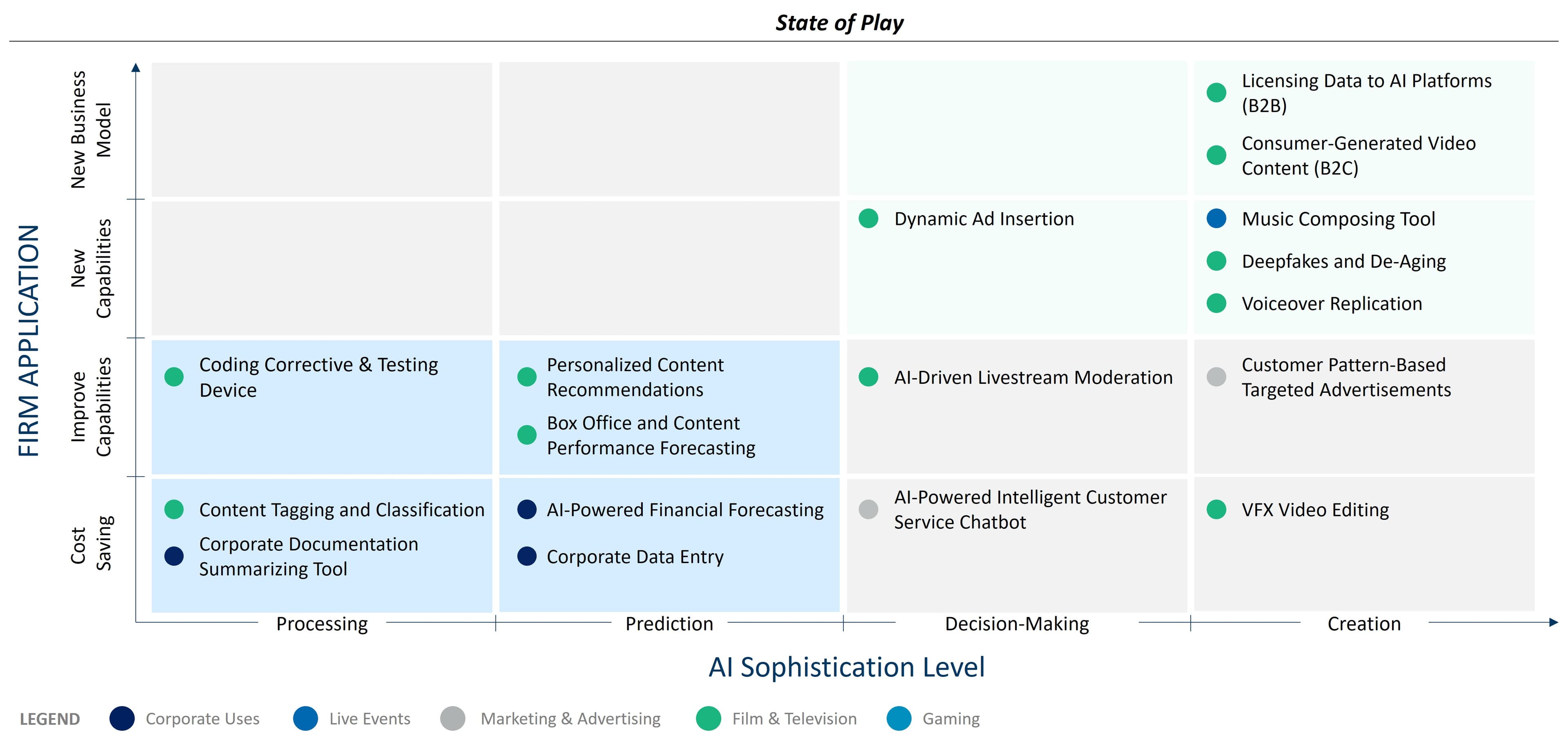
Task: Click the green dot next to Voiceover Replication
Action: 1216,303
